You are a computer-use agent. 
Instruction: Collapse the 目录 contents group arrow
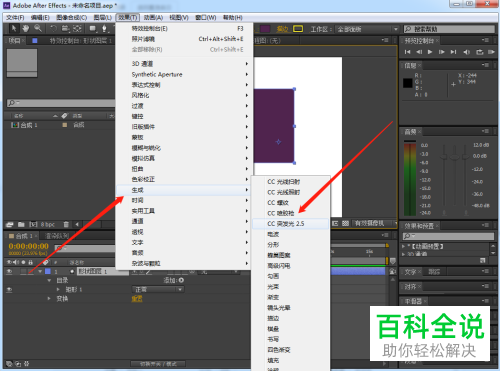pos(49,281)
